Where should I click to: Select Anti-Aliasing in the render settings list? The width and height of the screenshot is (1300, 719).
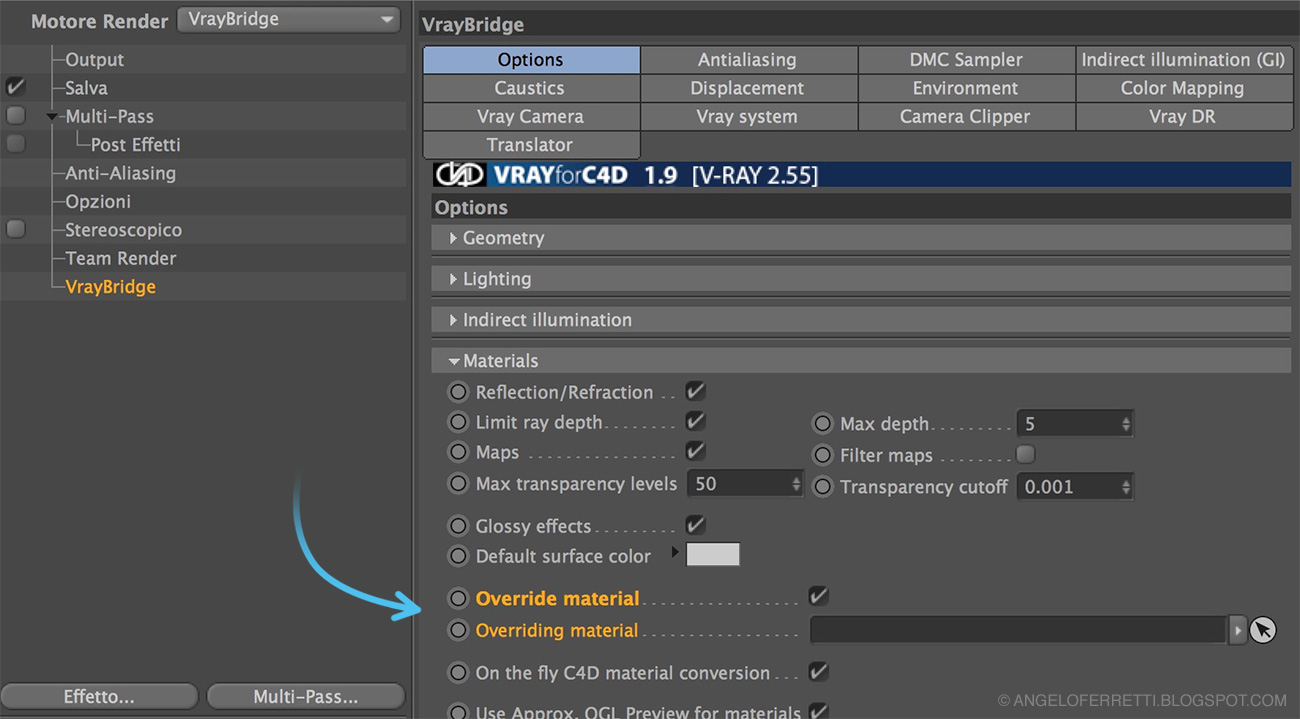(120, 173)
